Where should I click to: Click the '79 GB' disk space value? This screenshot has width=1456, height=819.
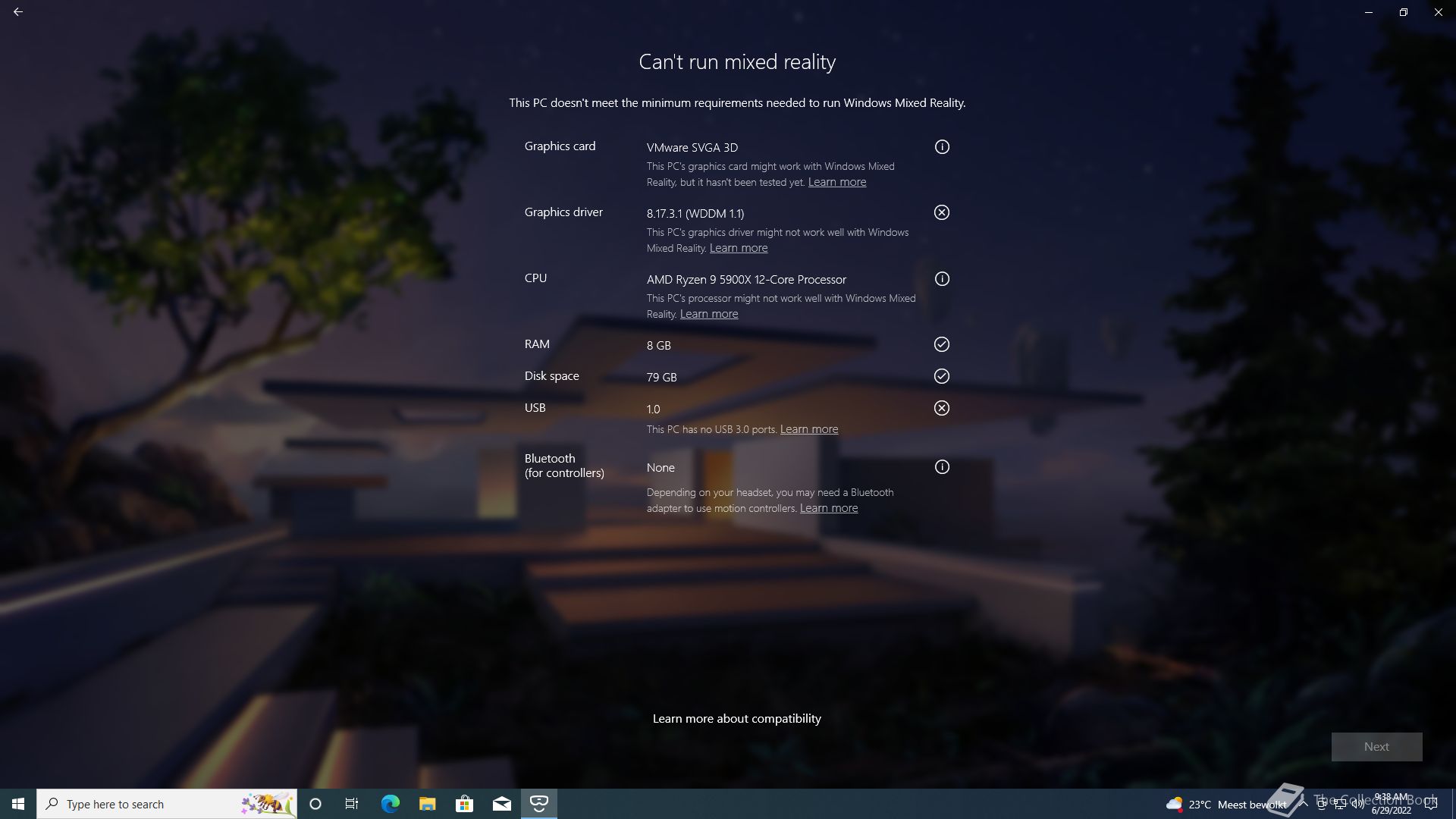pos(662,378)
